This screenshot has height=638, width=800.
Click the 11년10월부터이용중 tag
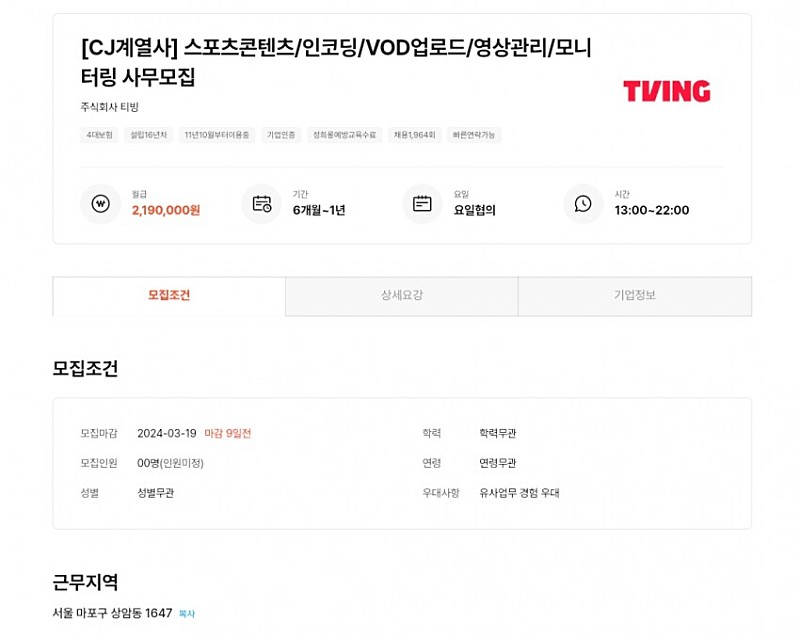217,135
